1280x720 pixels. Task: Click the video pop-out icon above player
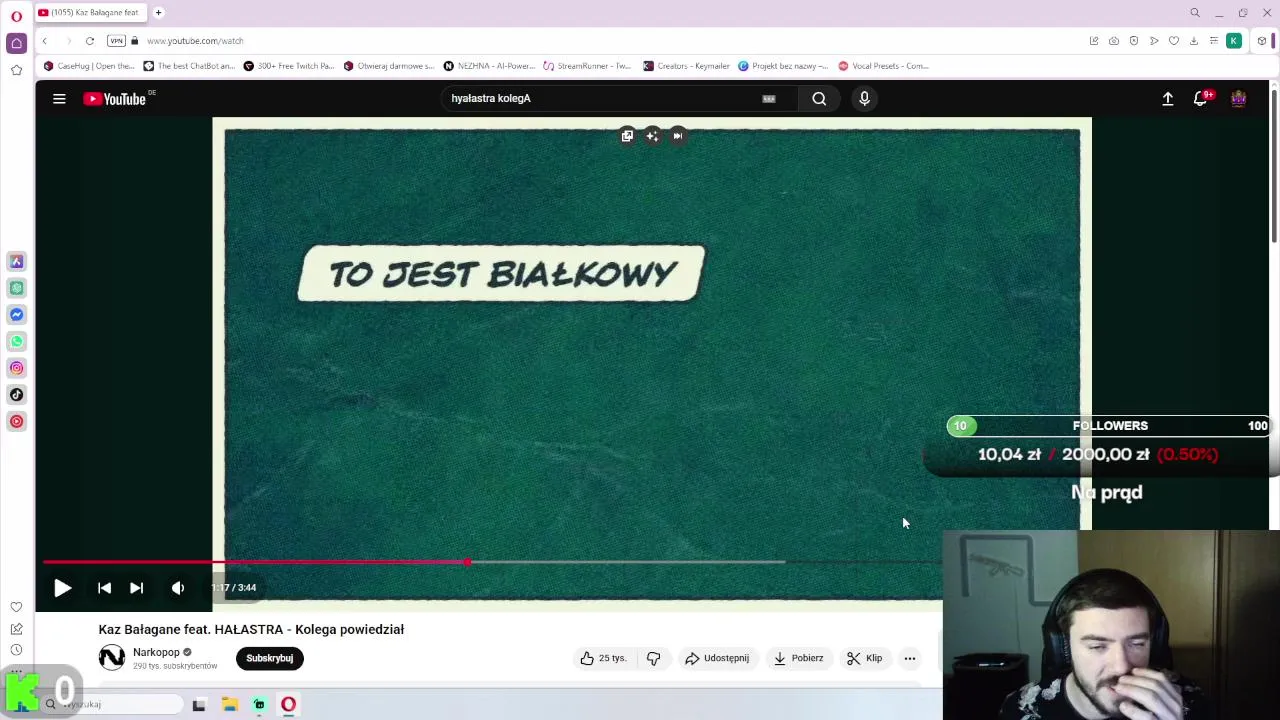pyautogui.click(x=627, y=136)
